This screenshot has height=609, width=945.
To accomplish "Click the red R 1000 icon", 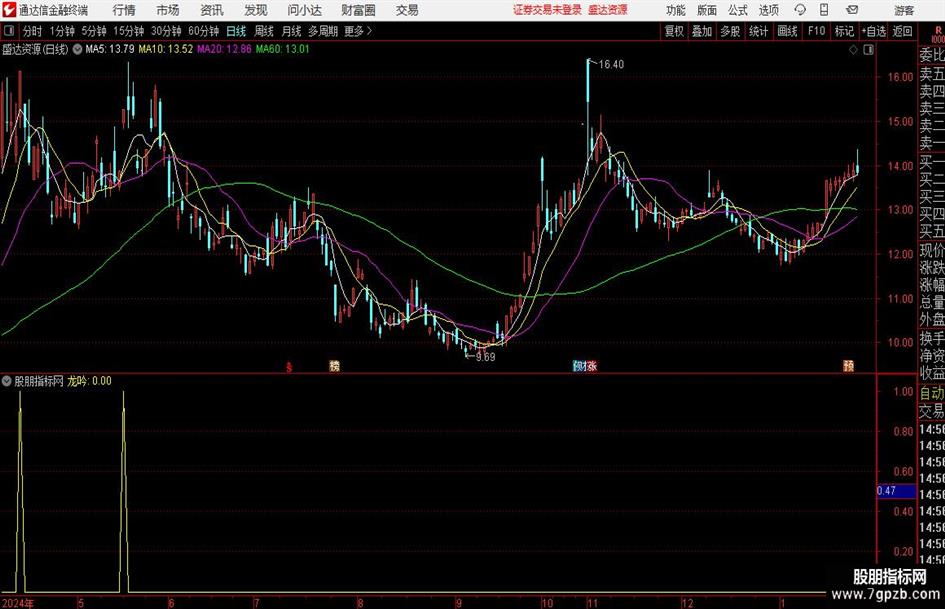I will click(x=938, y=33).
